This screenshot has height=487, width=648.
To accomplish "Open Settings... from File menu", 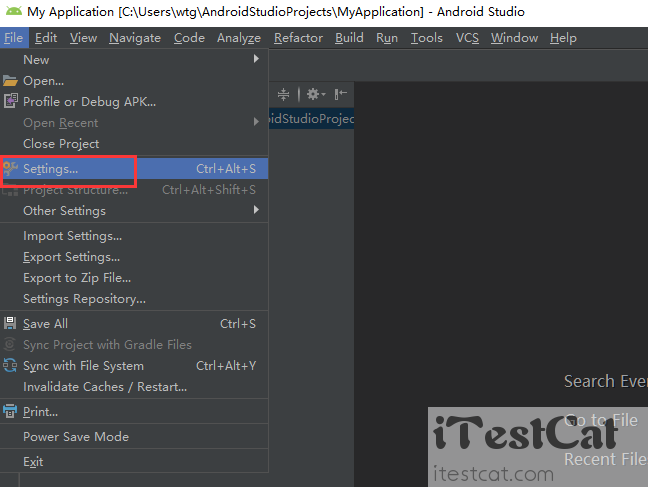I will [134, 169].
